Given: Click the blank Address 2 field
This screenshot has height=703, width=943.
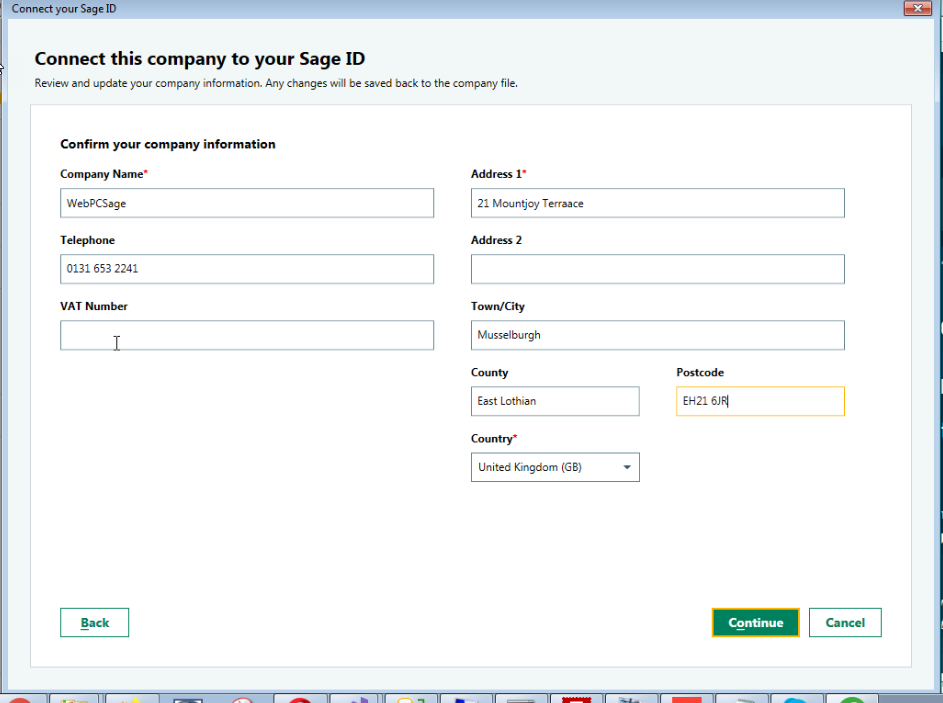Looking at the screenshot, I should click(657, 269).
